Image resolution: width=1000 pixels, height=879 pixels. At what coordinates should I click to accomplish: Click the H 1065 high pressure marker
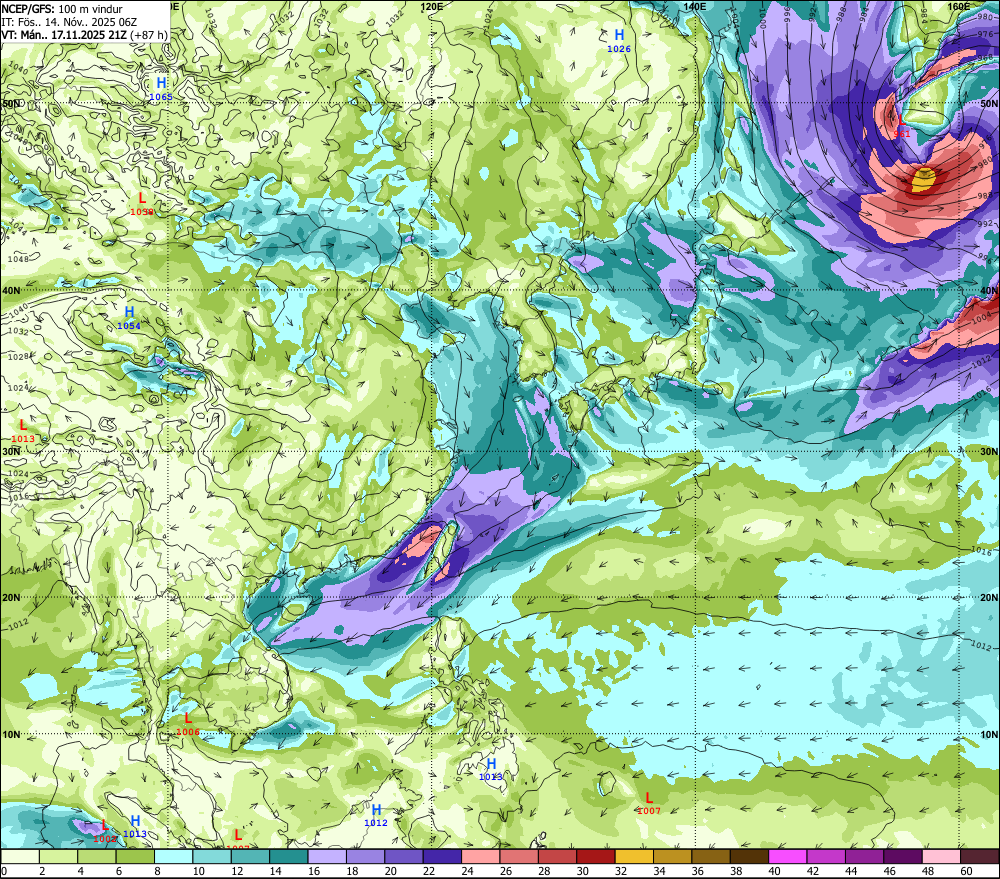[x=161, y=88]
